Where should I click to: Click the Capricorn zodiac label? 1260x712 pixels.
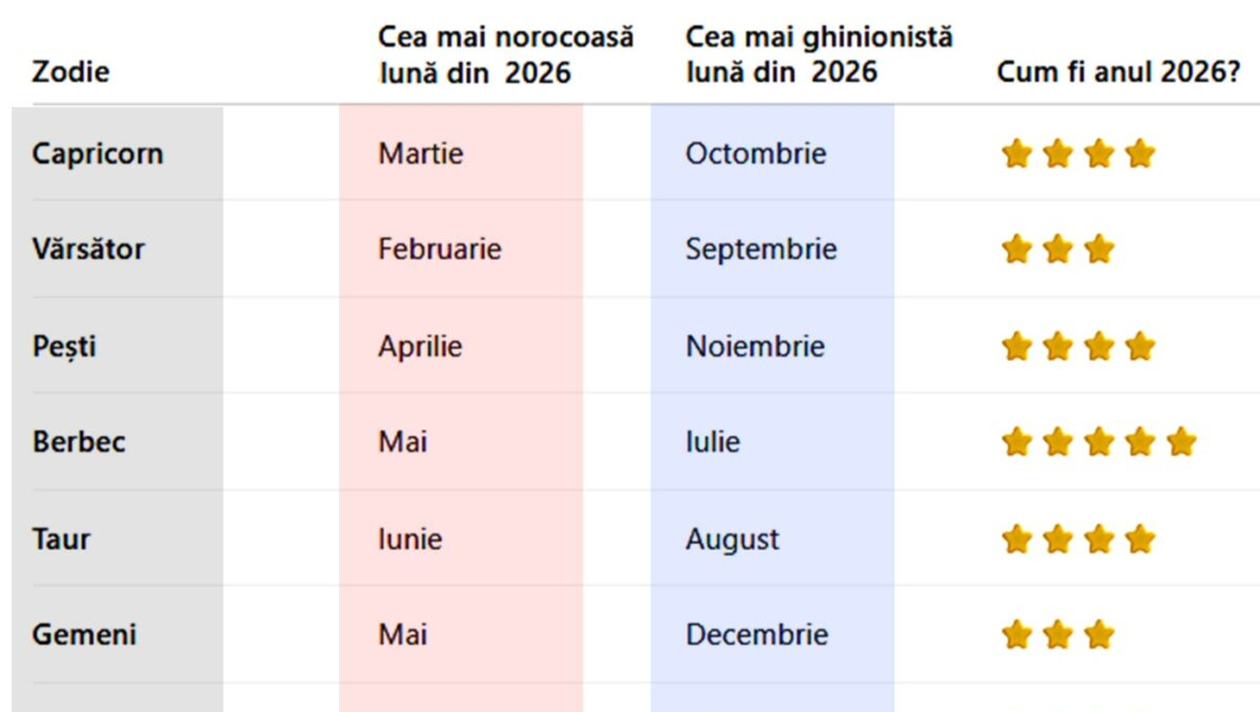point(97,154)
